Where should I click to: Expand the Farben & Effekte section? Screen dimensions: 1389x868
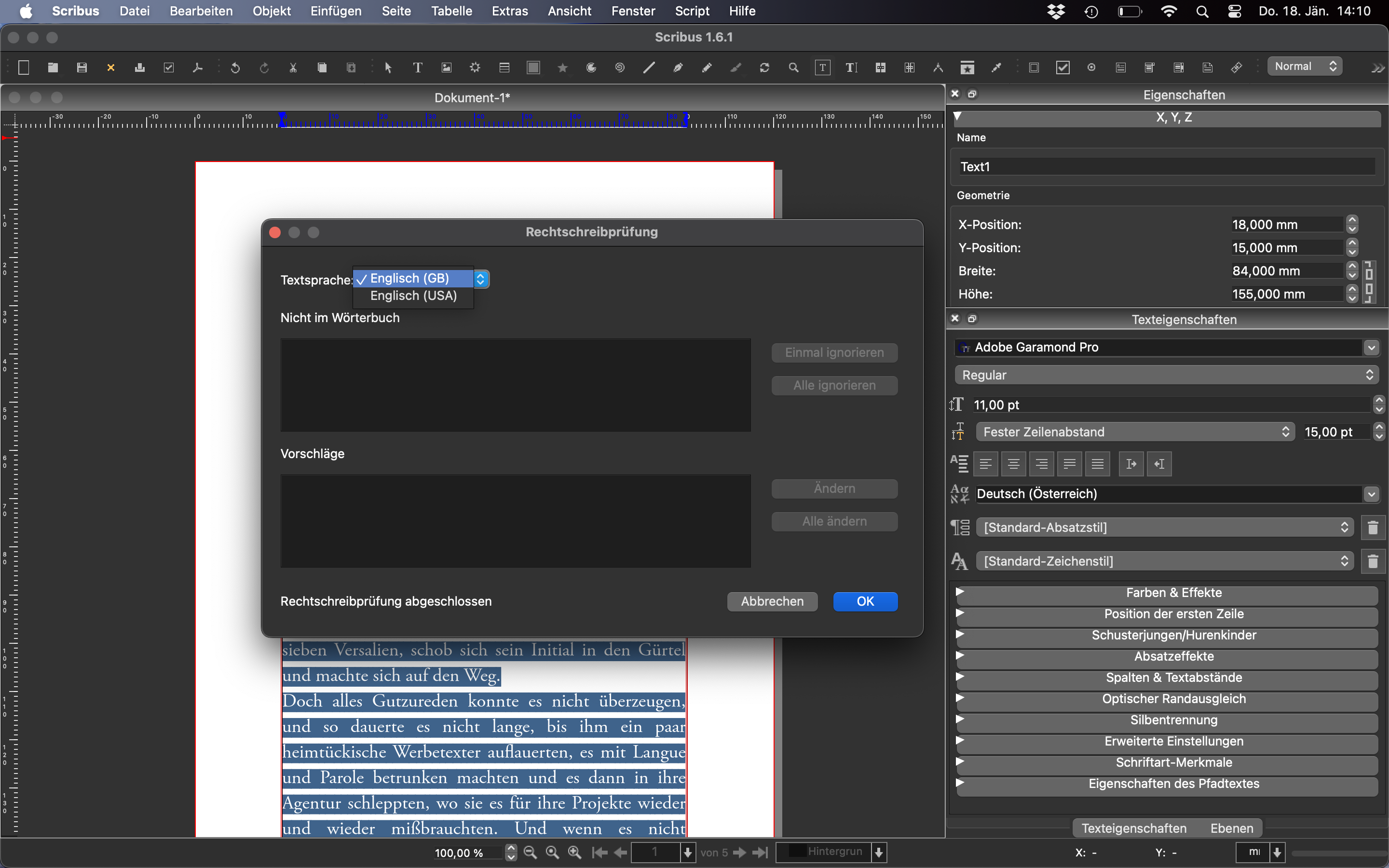(x=1173, y=593)
